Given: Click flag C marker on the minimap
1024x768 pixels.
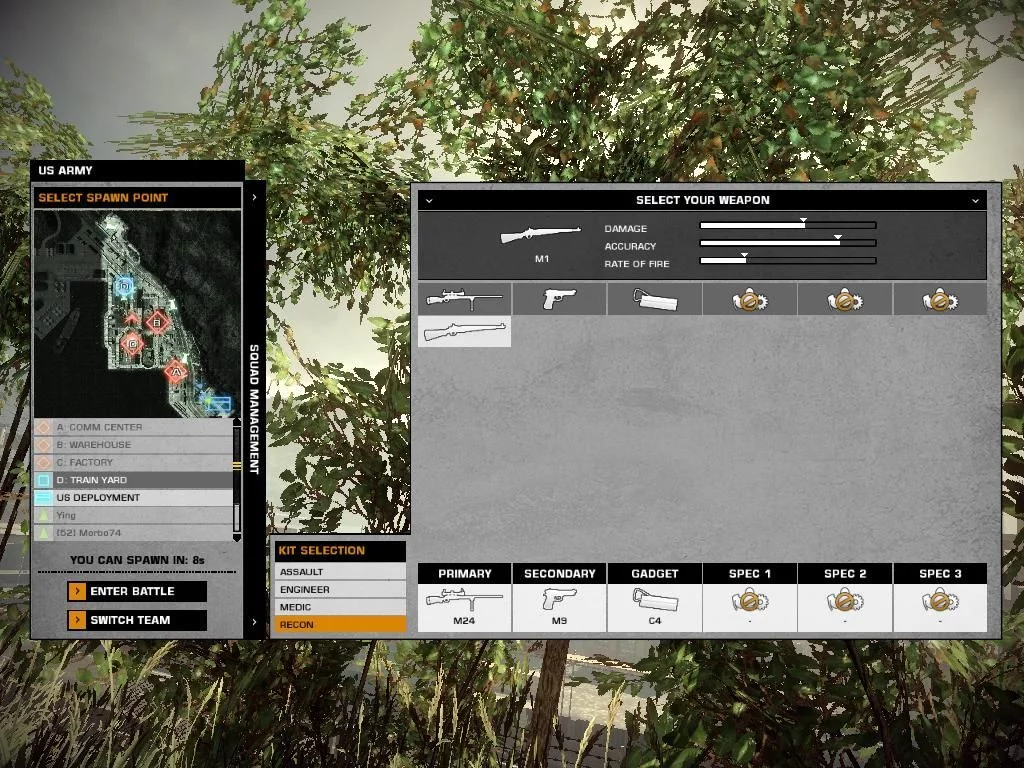Looking at the screenshot, I should [x=133, y=343].
